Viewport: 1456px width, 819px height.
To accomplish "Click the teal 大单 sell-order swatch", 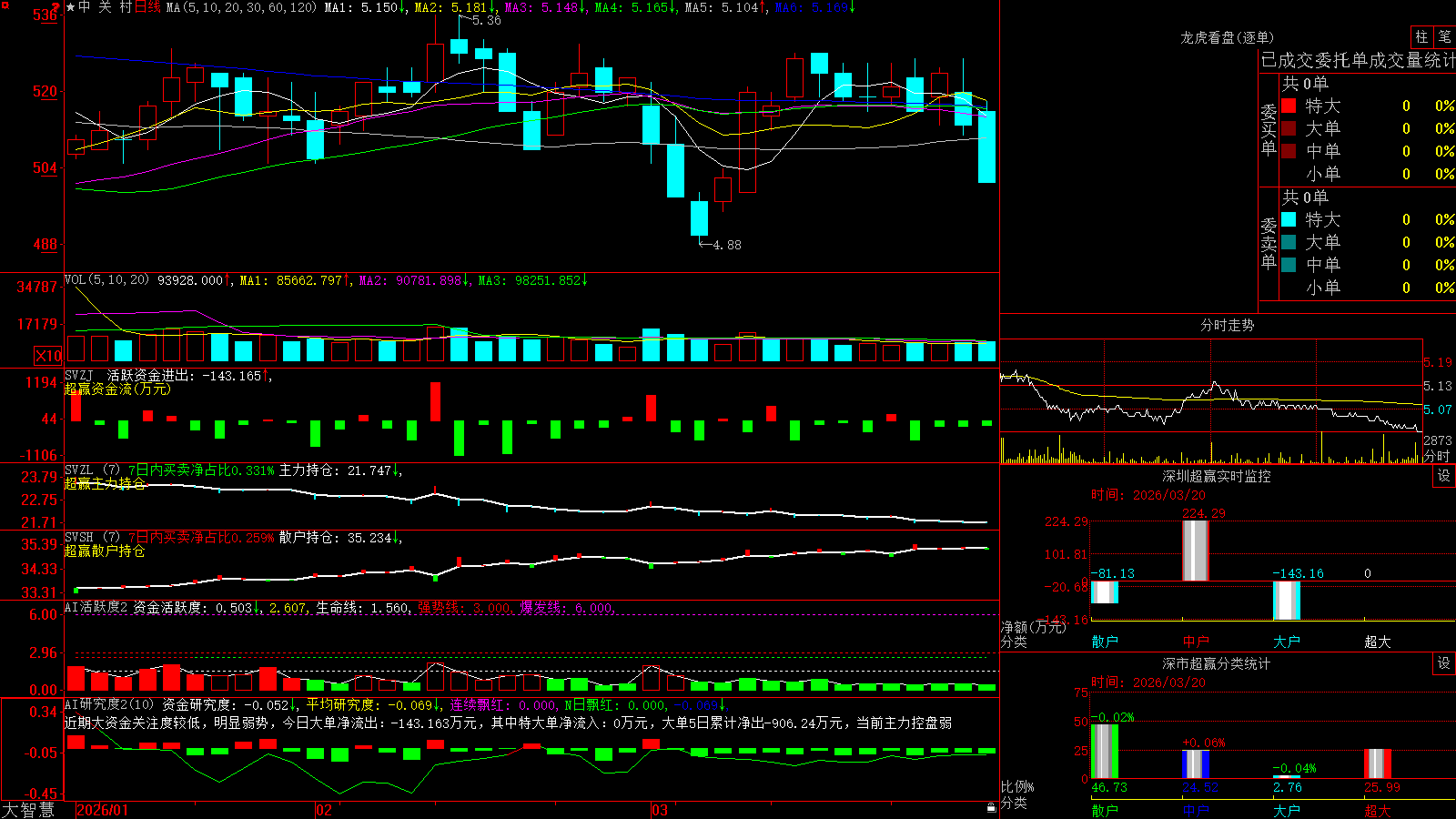I will (1289, 242).
